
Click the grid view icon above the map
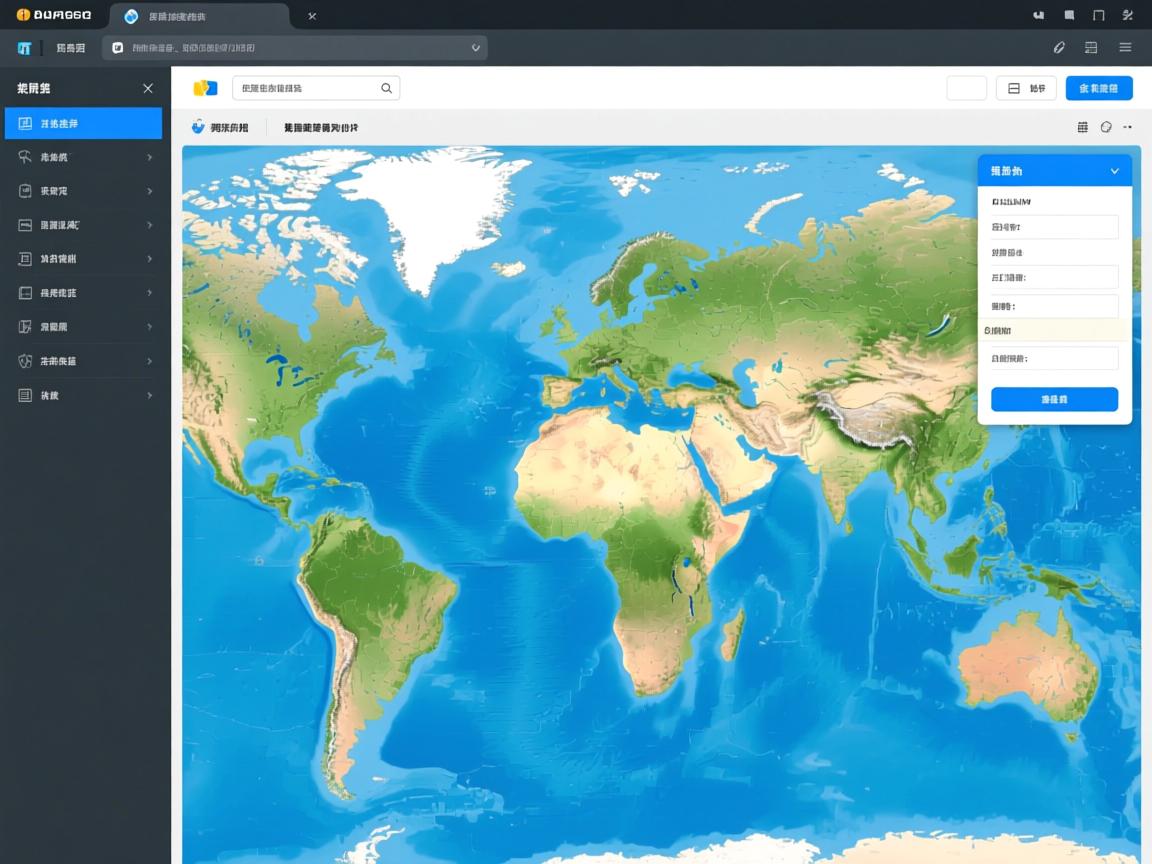point(1082,127)
